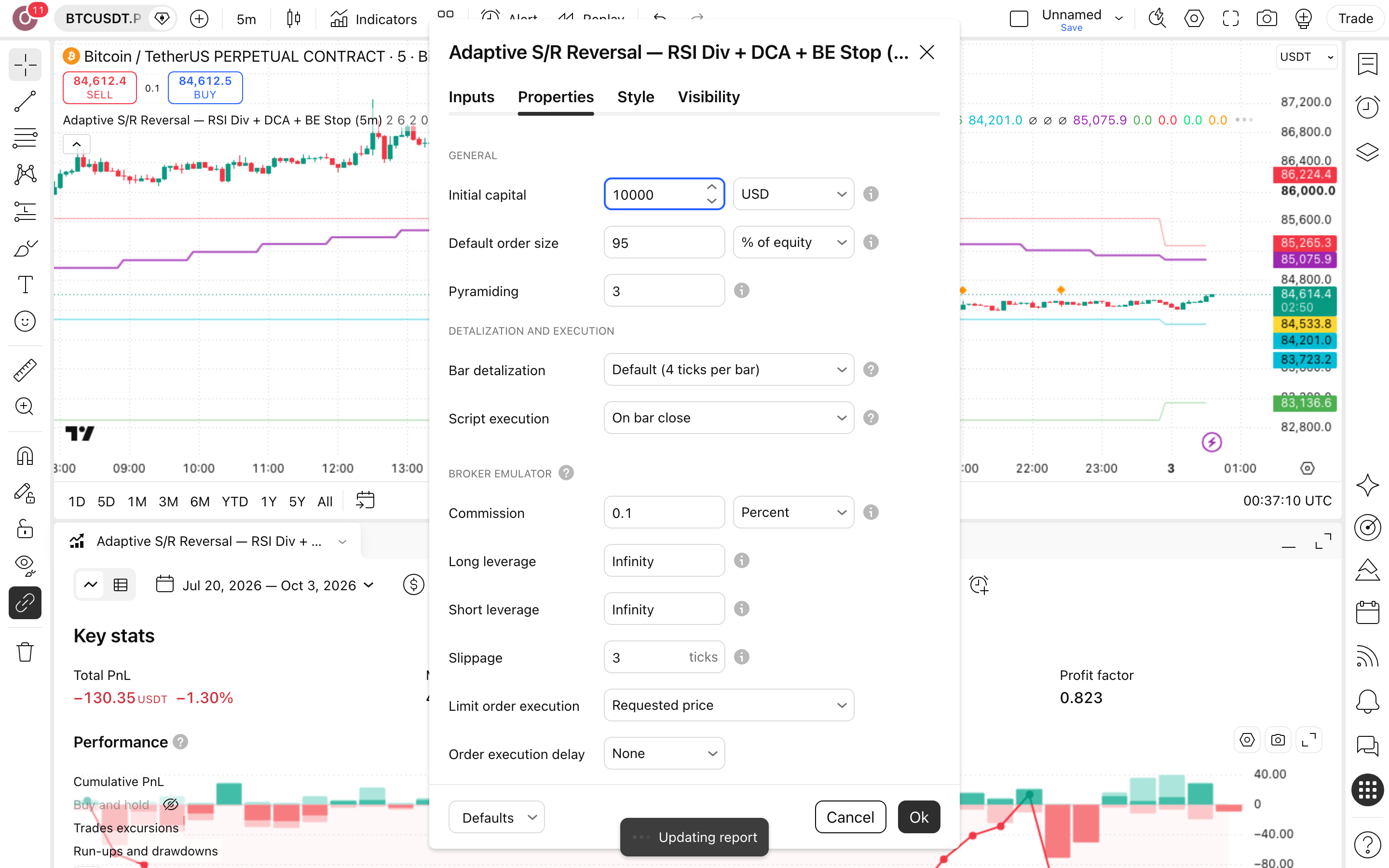
Task: Expand Limit order execution dropdown
Action: point(729,705)
